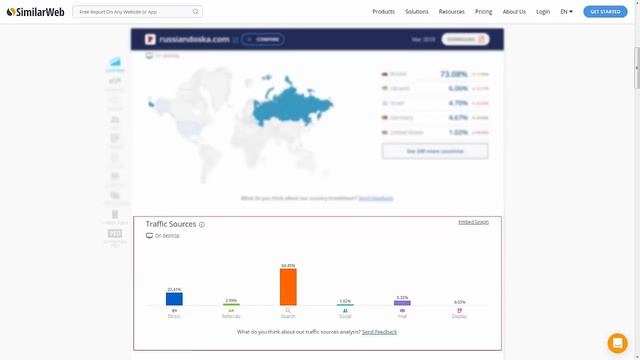Focus the free website report search field

tap(137, 12)
